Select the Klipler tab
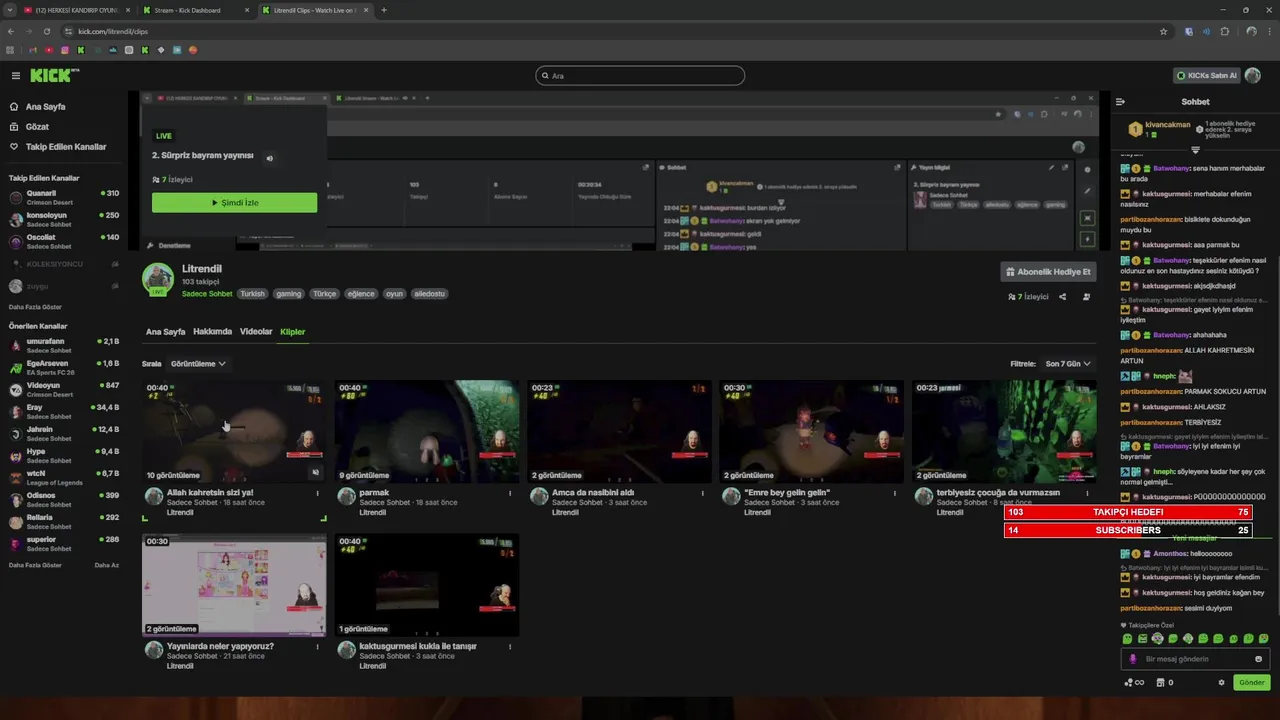1280x720 pixels. click(293, 332)
